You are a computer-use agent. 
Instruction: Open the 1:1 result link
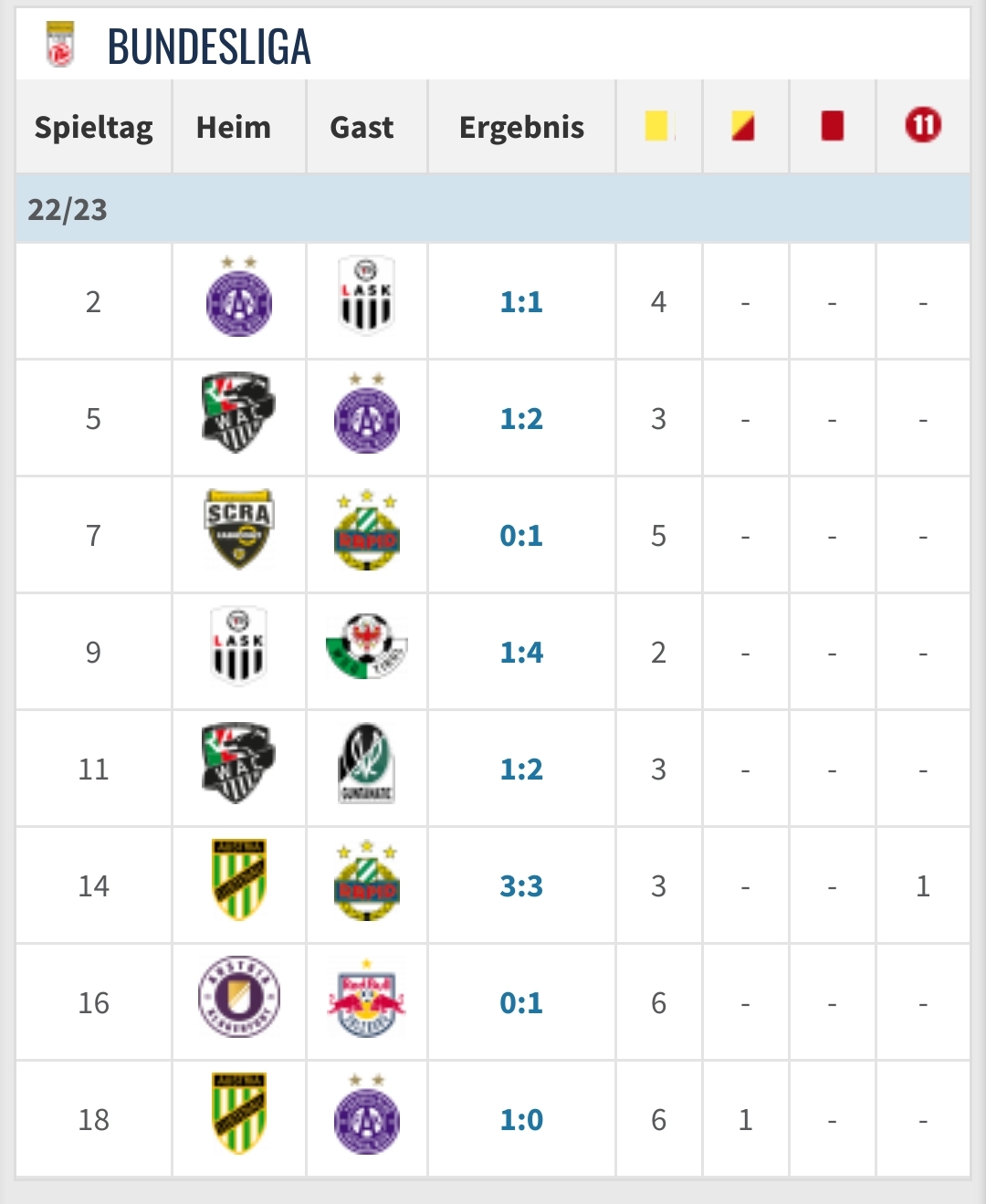(521, 301)
